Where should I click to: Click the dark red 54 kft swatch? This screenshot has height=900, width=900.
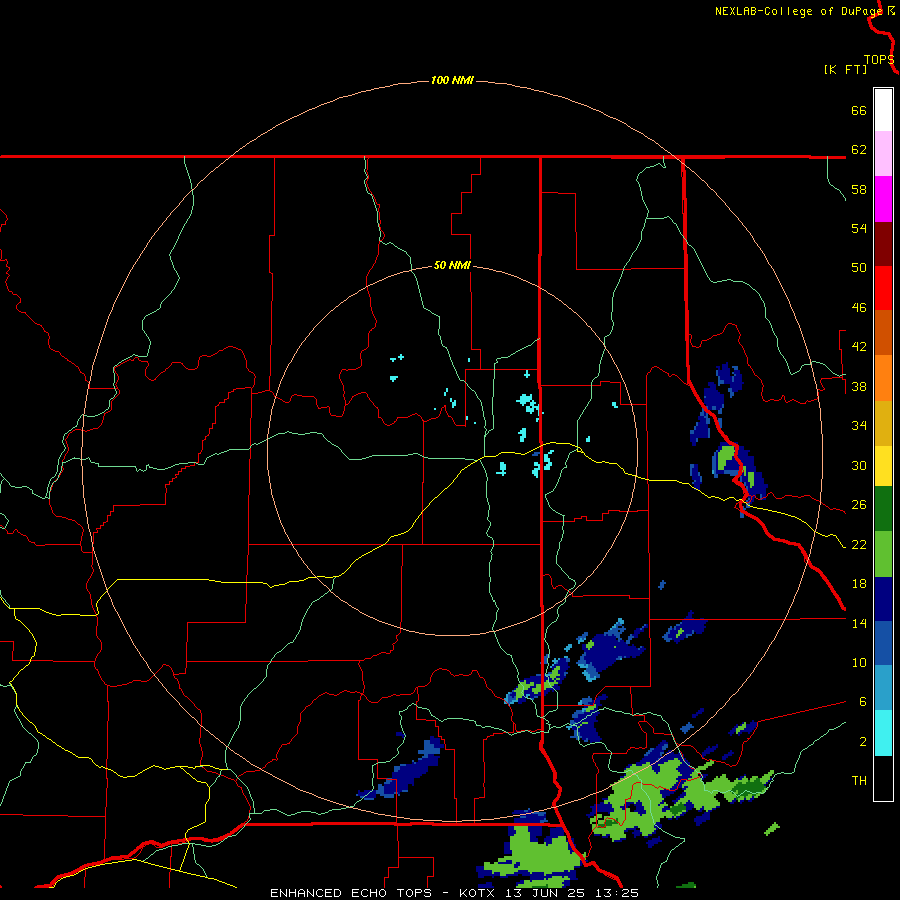pos(883,244)
